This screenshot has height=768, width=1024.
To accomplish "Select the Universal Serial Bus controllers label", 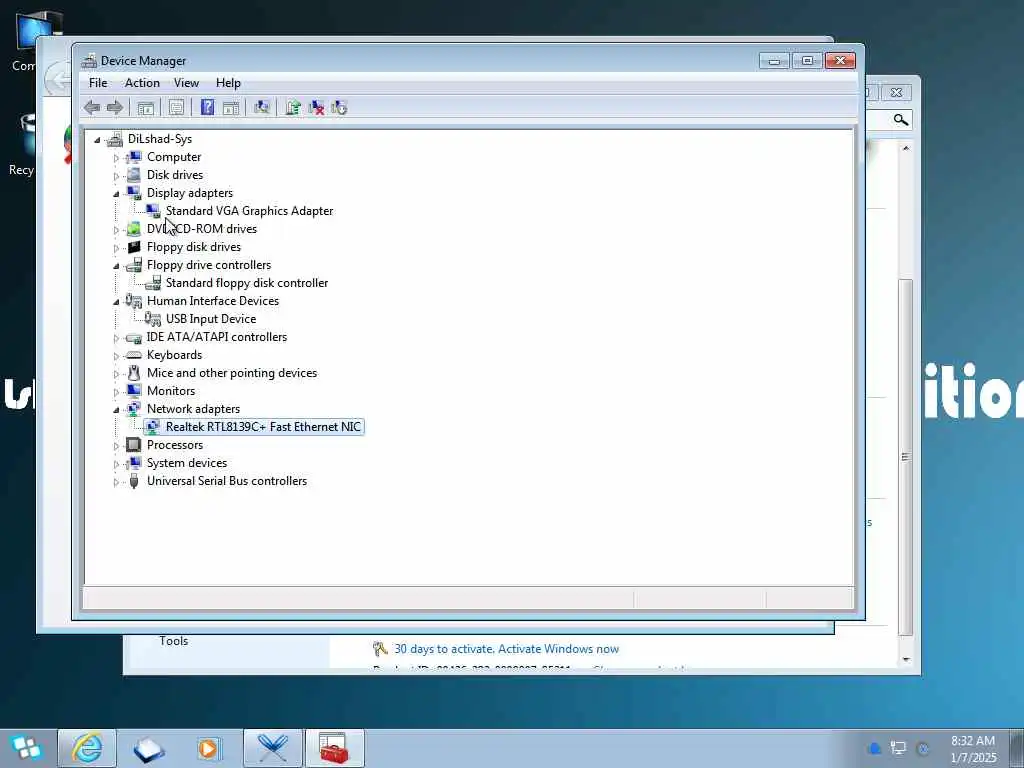I will tap(227, 481).
